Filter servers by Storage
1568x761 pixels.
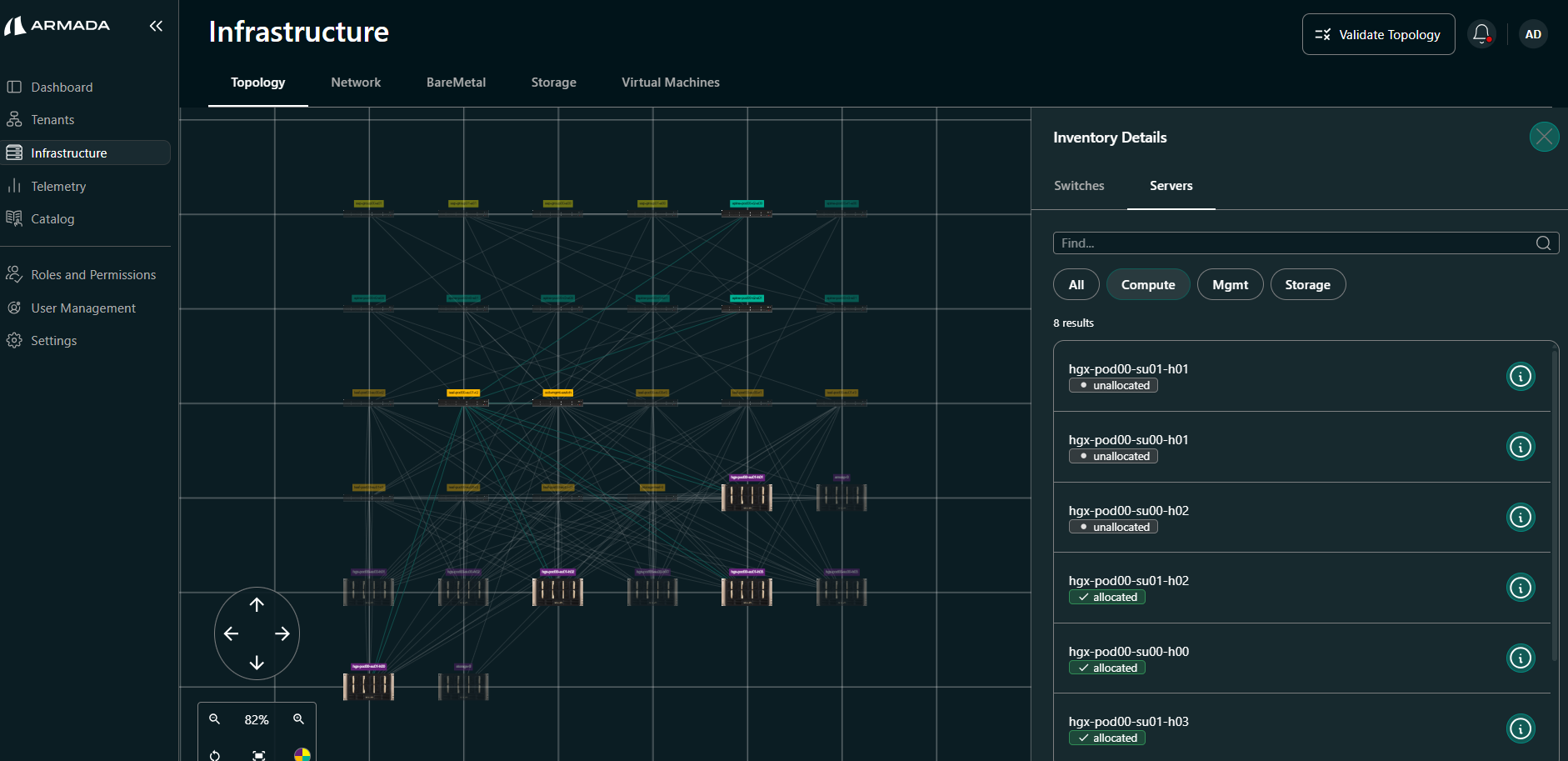[1306, 285]
